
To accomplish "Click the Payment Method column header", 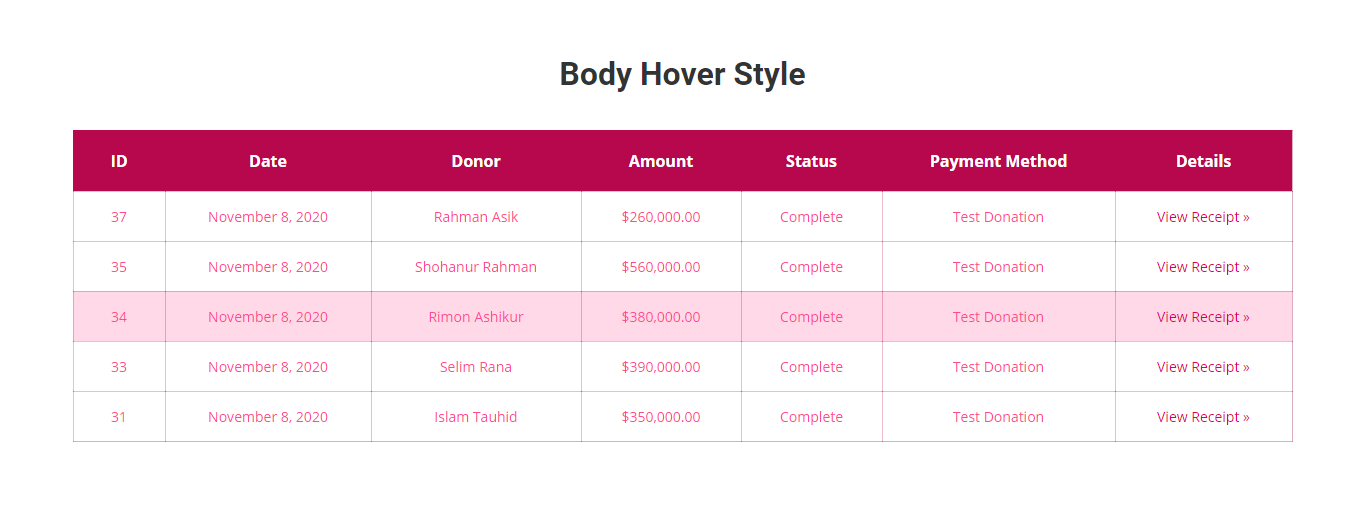I will [998, 161].
